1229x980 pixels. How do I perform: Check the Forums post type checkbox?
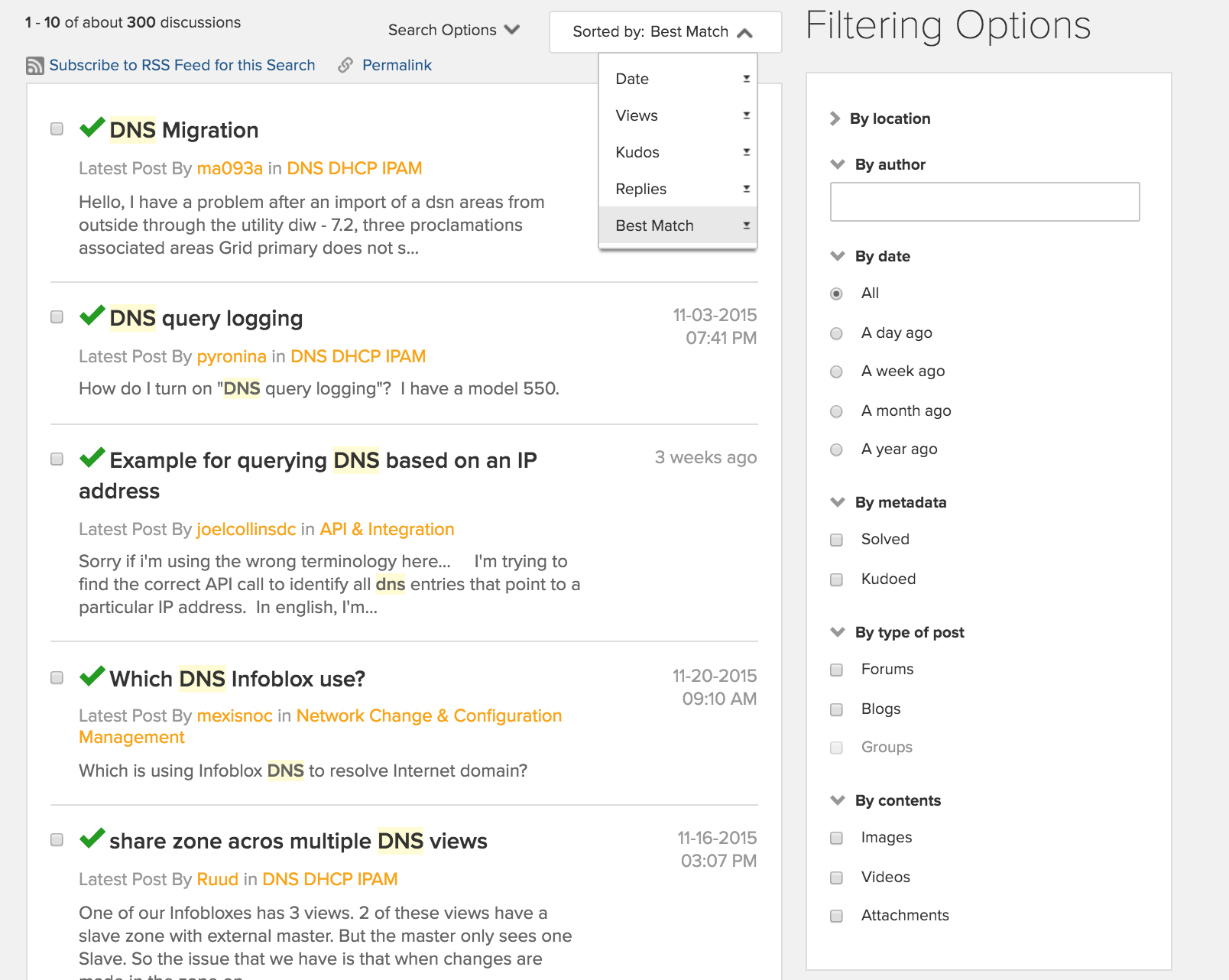837,670
